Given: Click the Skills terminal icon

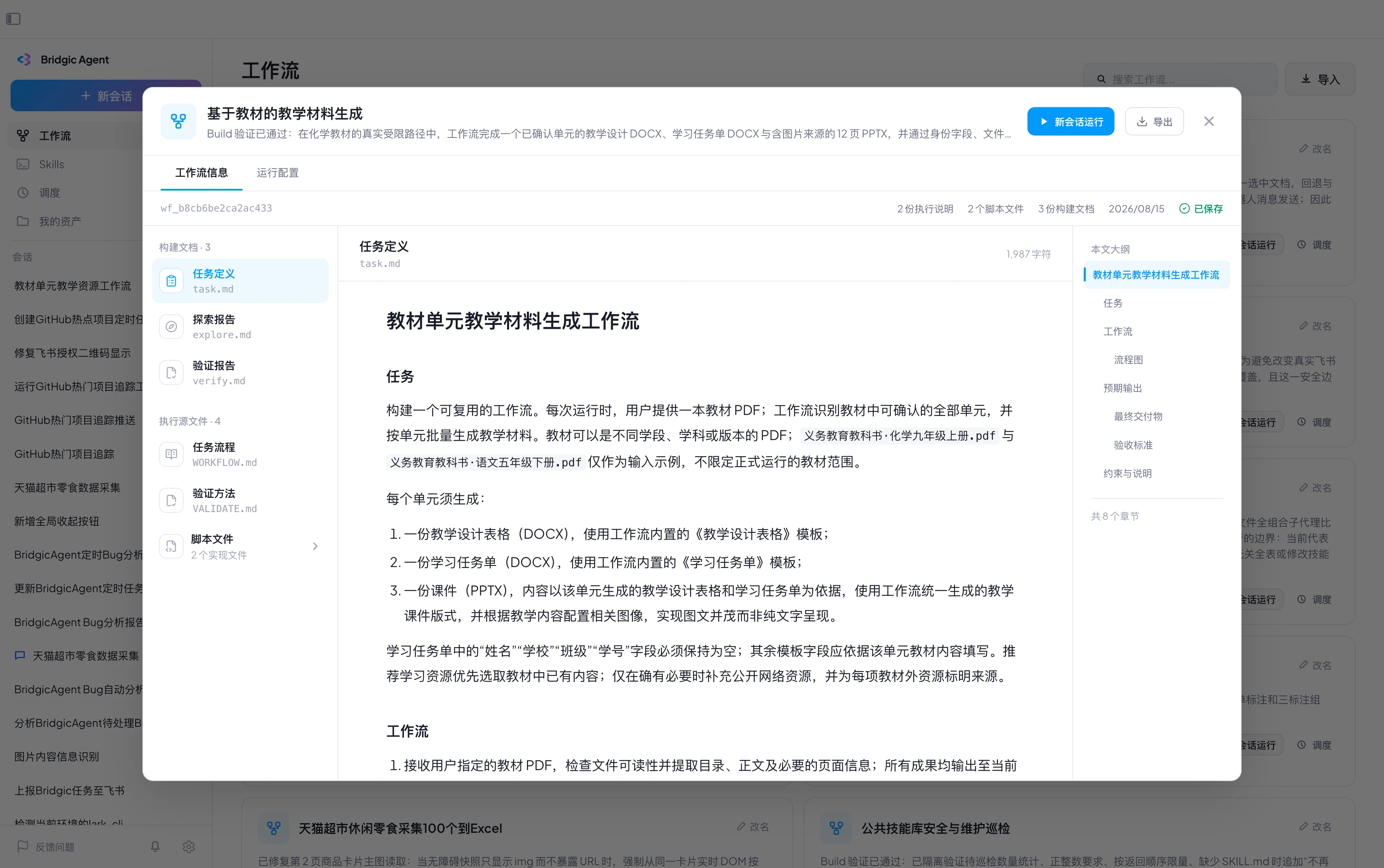Looking at the screenshot, I should (23, 164).
